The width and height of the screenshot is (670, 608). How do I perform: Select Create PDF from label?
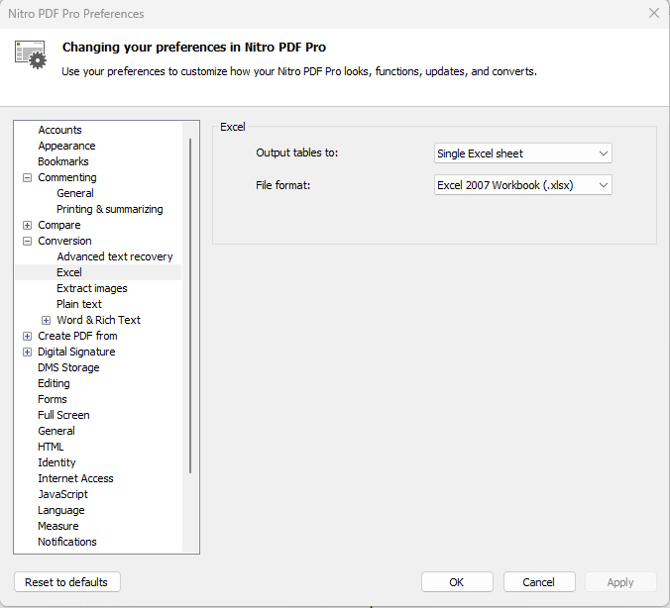tap(78, 336)
